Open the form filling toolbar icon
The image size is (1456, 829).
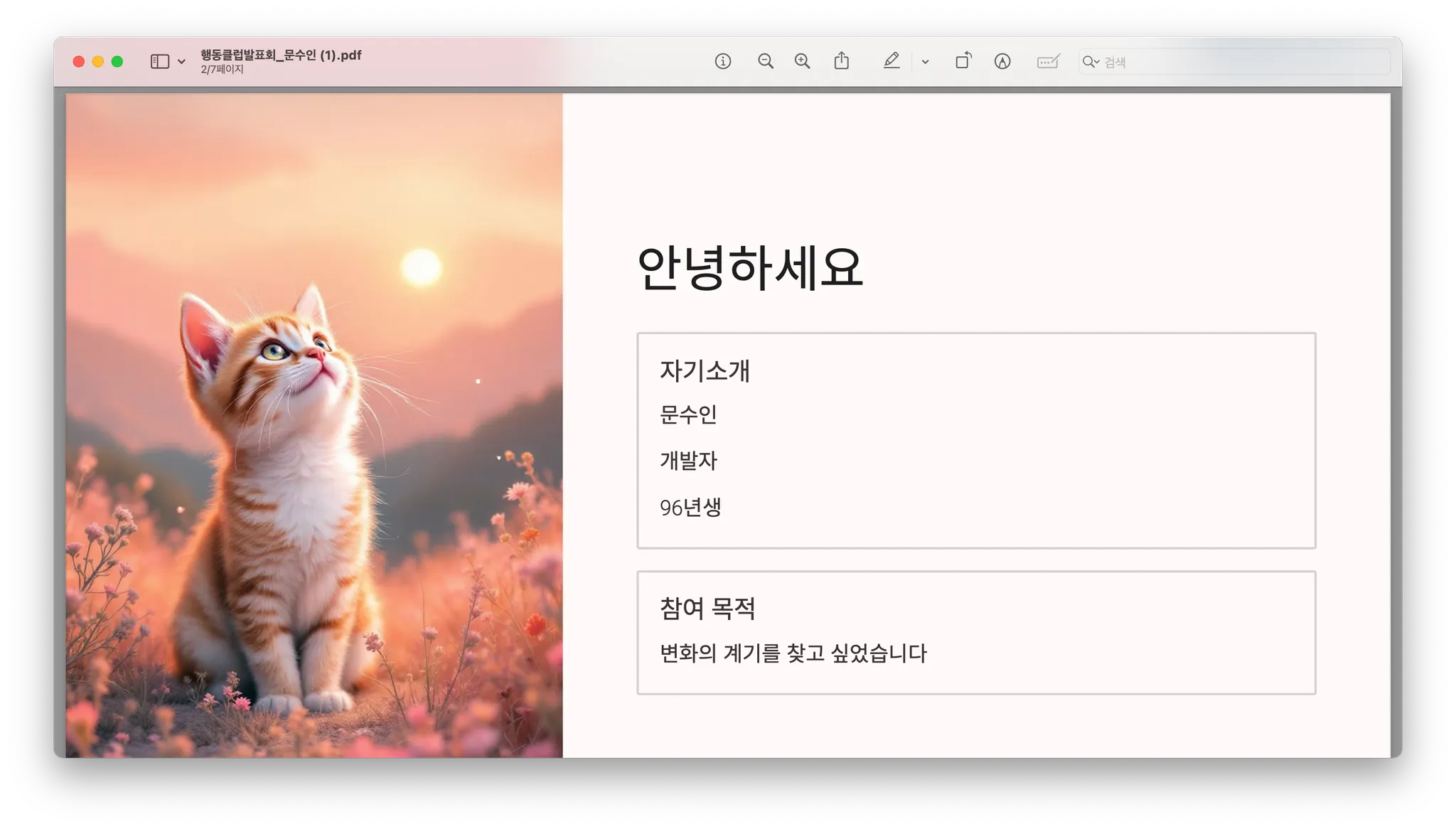[x=1048, y=62]
